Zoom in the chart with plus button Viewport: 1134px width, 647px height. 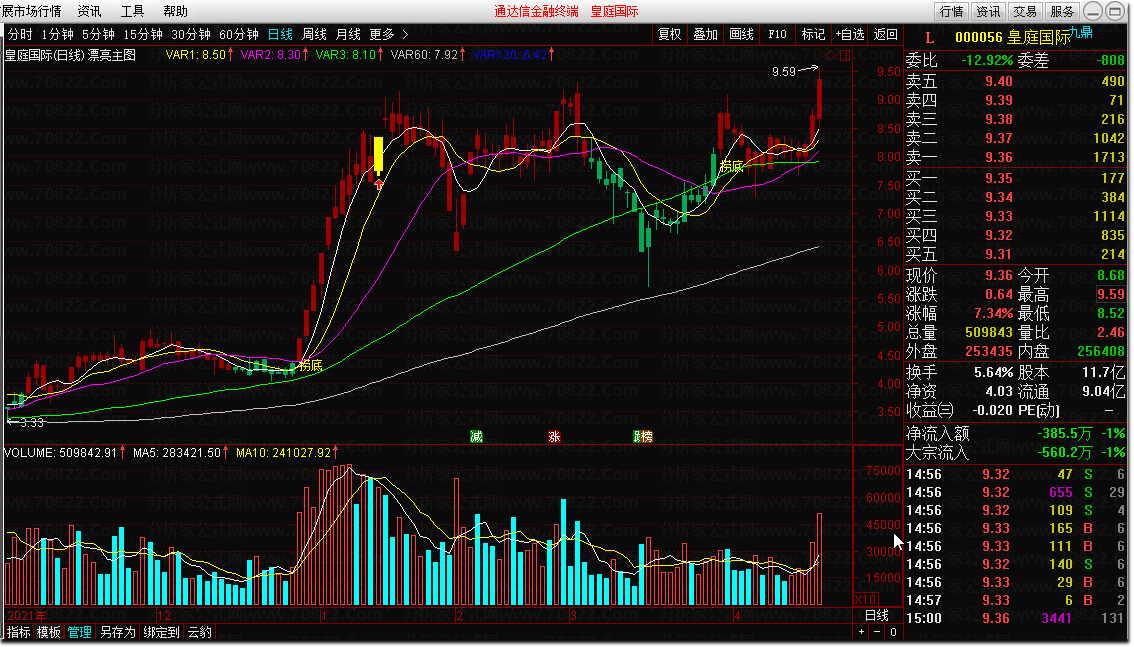click(861, 632)
